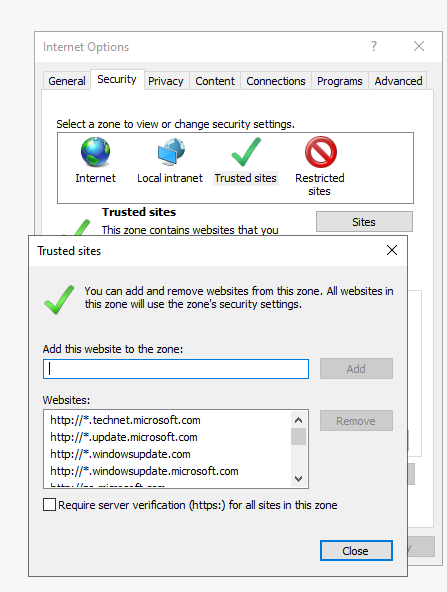This screenshot has height=592, width=447.
Task: Switch to the Security tab
Action: coord(117,79)
